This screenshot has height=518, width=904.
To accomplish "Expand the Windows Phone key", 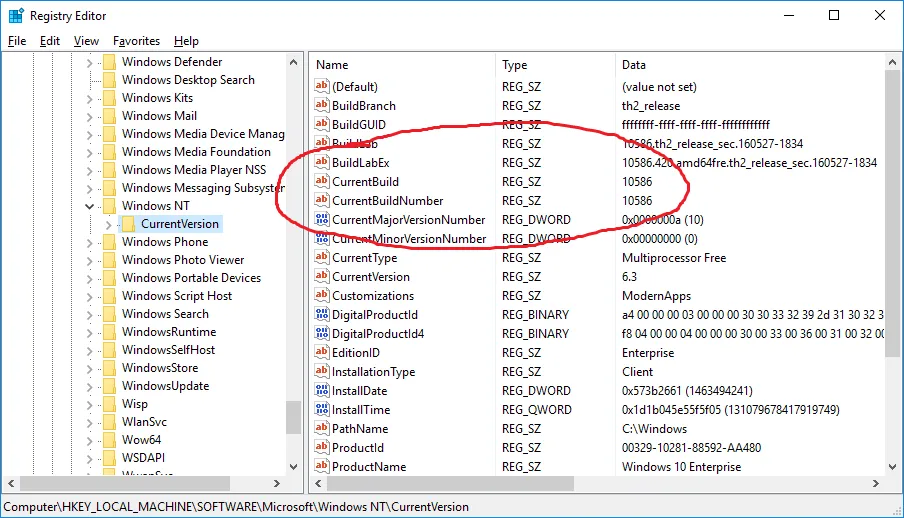I will 89,242.
